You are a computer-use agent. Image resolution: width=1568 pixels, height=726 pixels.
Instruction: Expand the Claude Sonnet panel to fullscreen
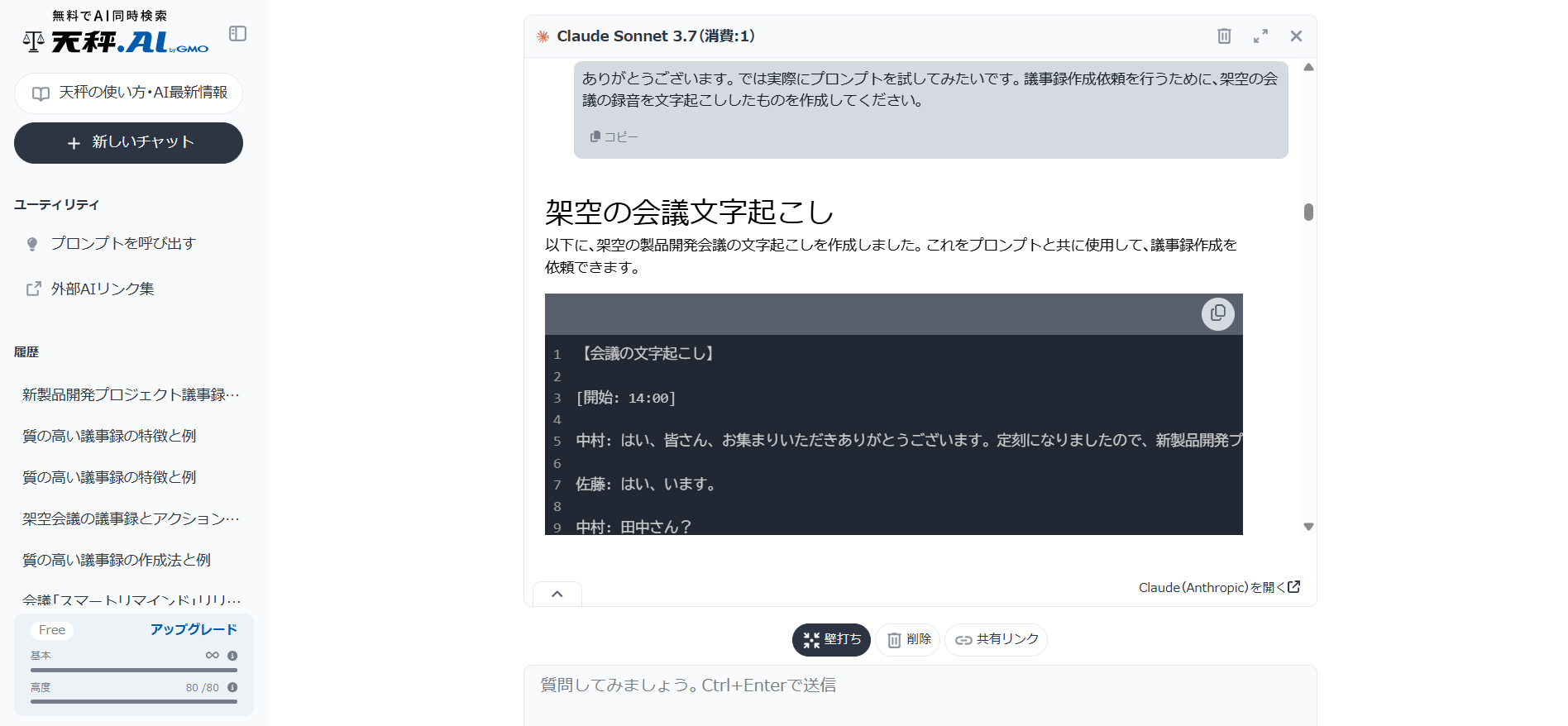[x=1260, y=36]
